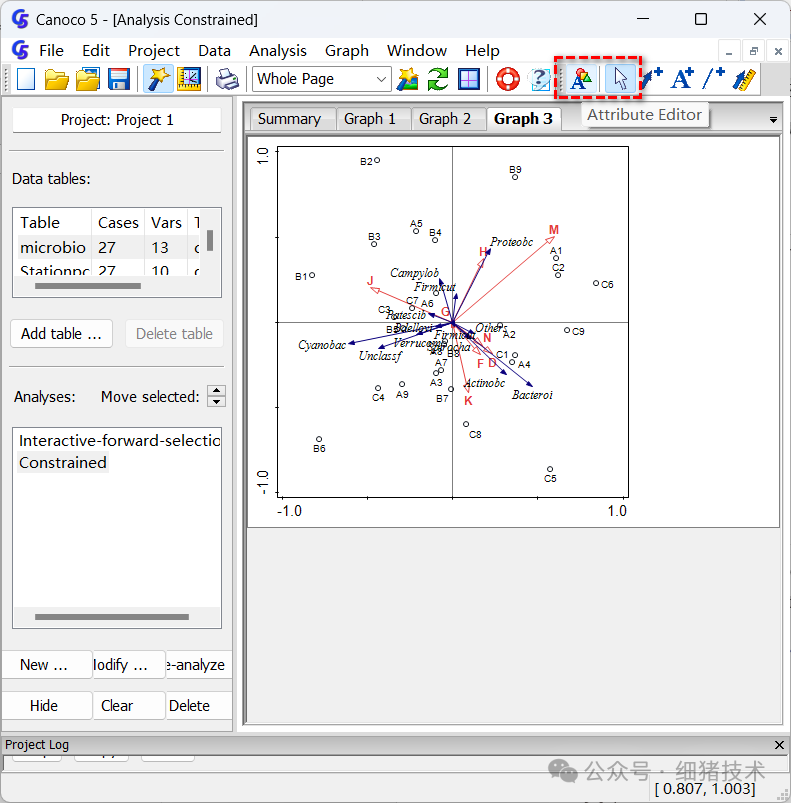Select the add line tool icon
791x803 pixels.
(713, 79)
